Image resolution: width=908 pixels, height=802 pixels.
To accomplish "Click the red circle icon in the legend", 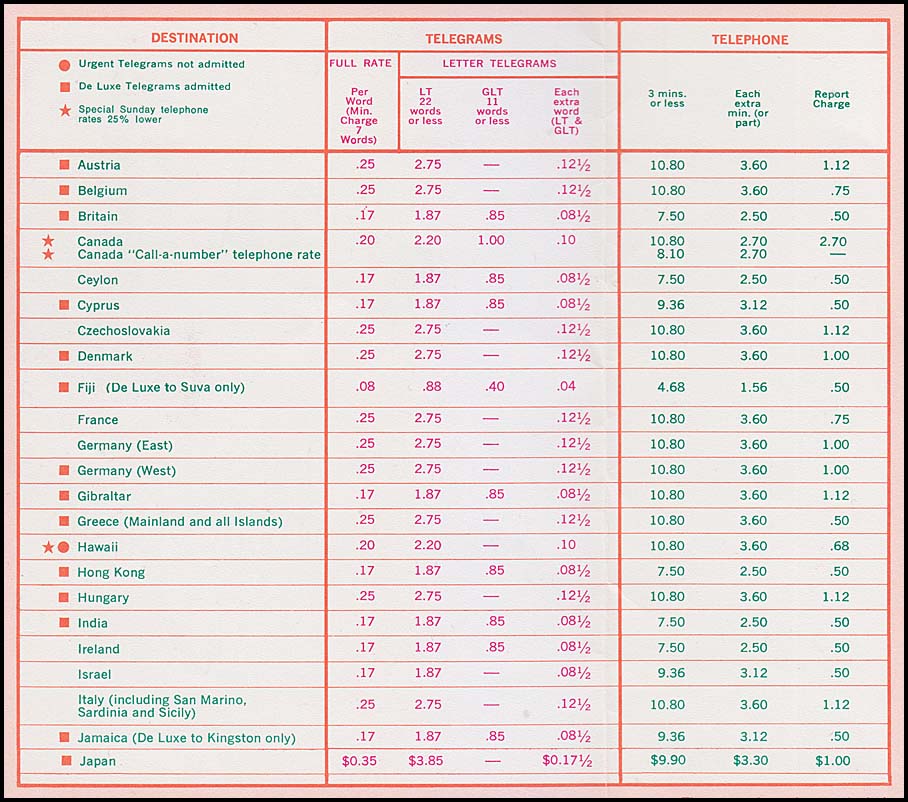I will click(65, 65).
